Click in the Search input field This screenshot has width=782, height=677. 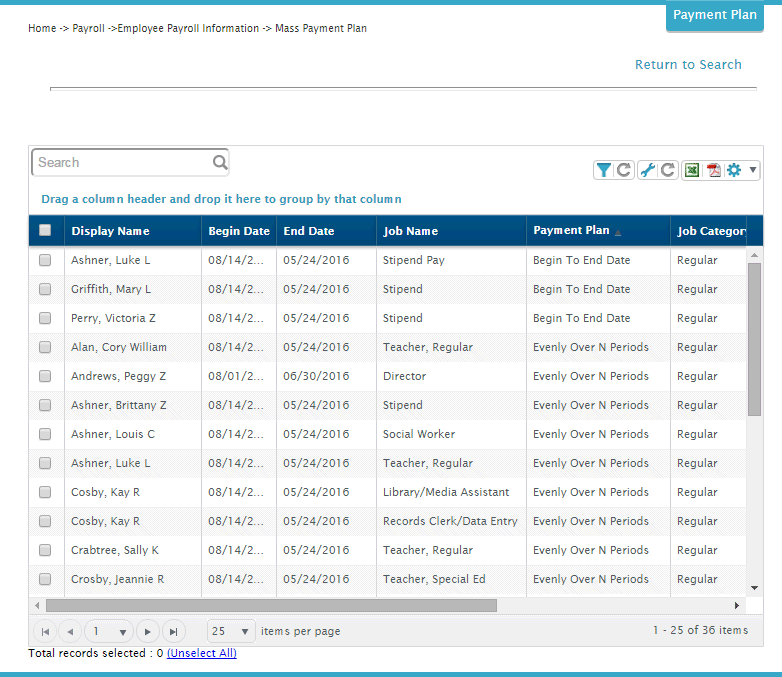click(121, 162)
